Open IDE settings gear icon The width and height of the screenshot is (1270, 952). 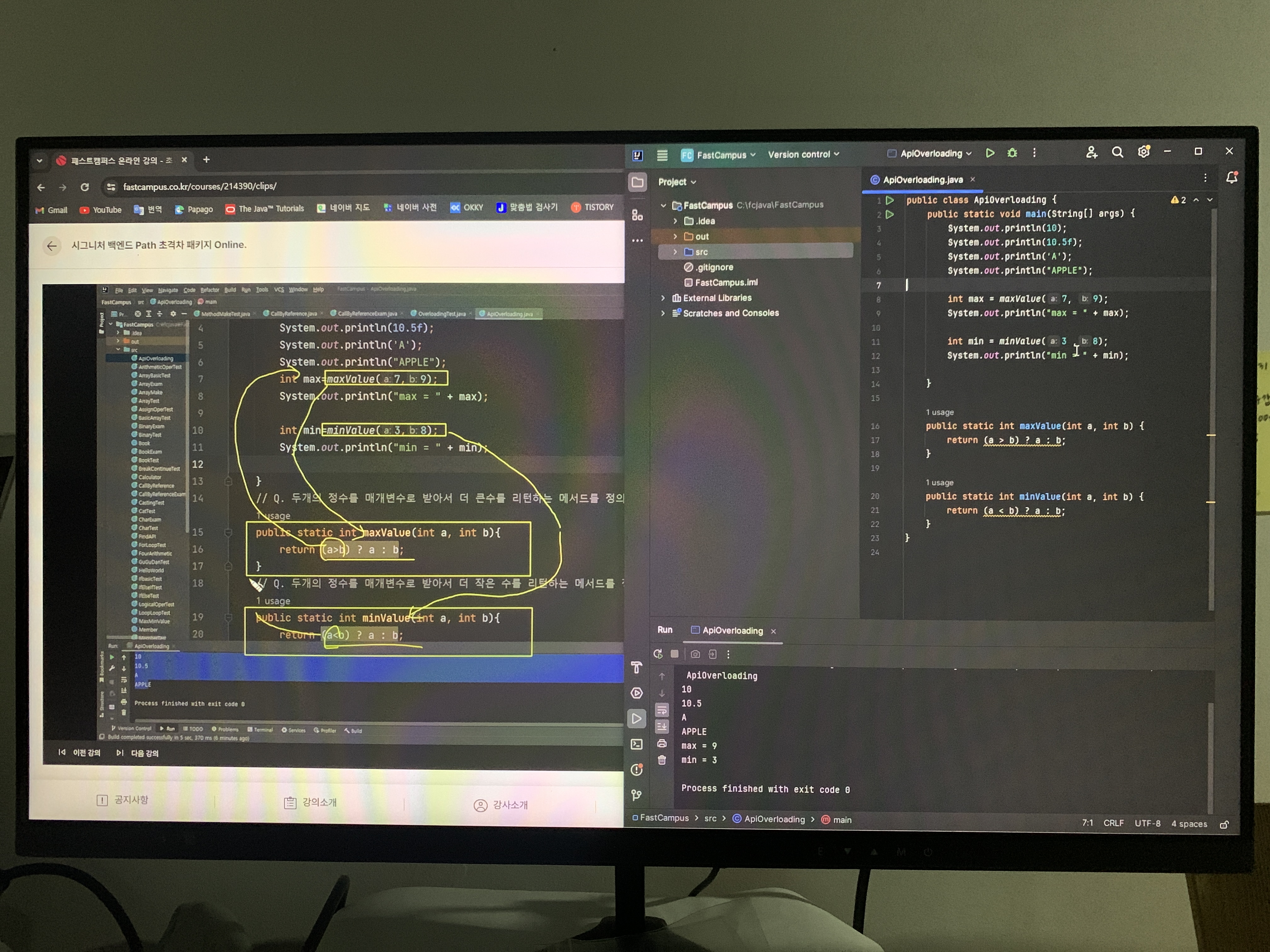(x=1143, y=152)
